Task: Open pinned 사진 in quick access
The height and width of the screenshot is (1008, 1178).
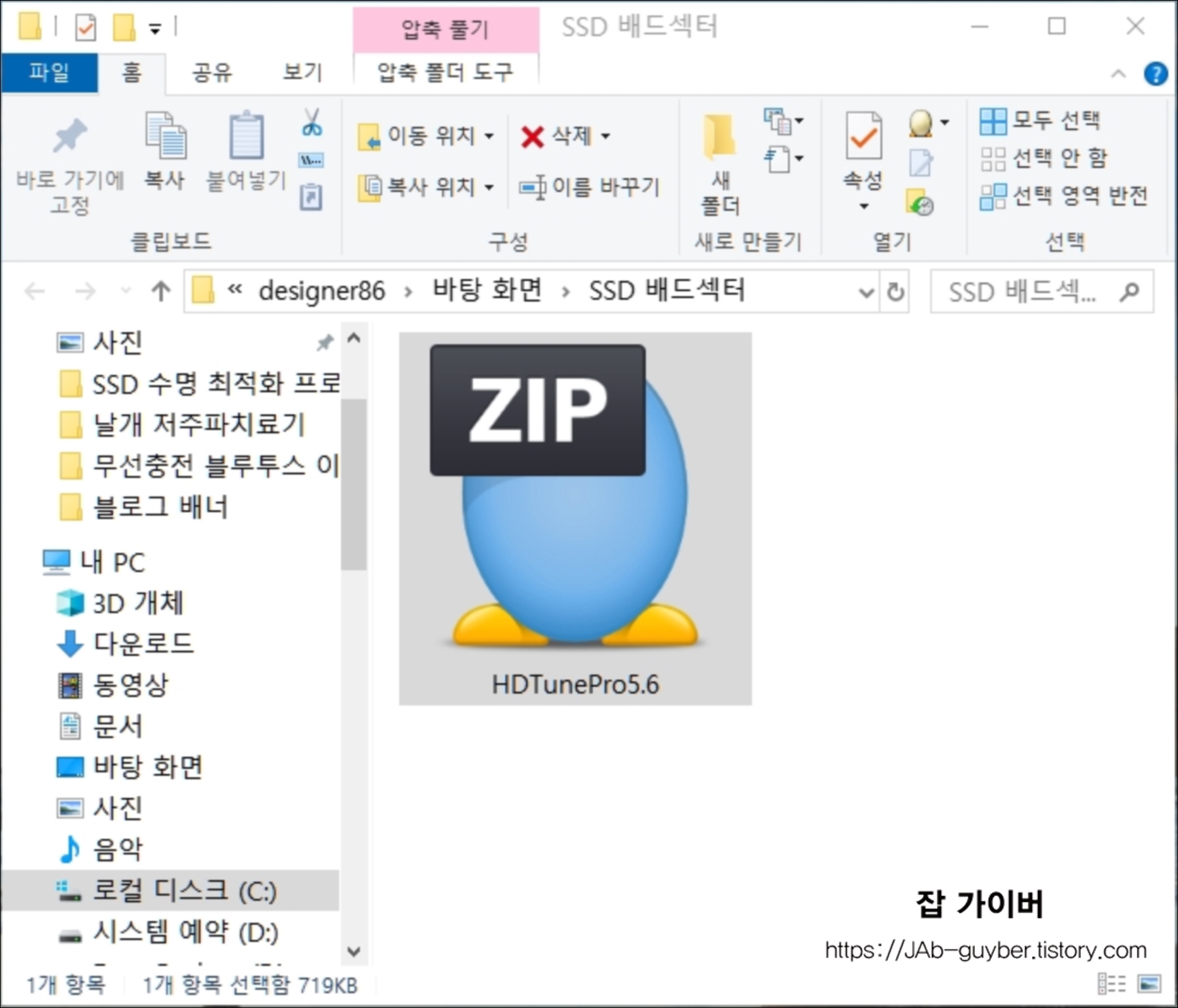Action: click(x=99, y=343)
